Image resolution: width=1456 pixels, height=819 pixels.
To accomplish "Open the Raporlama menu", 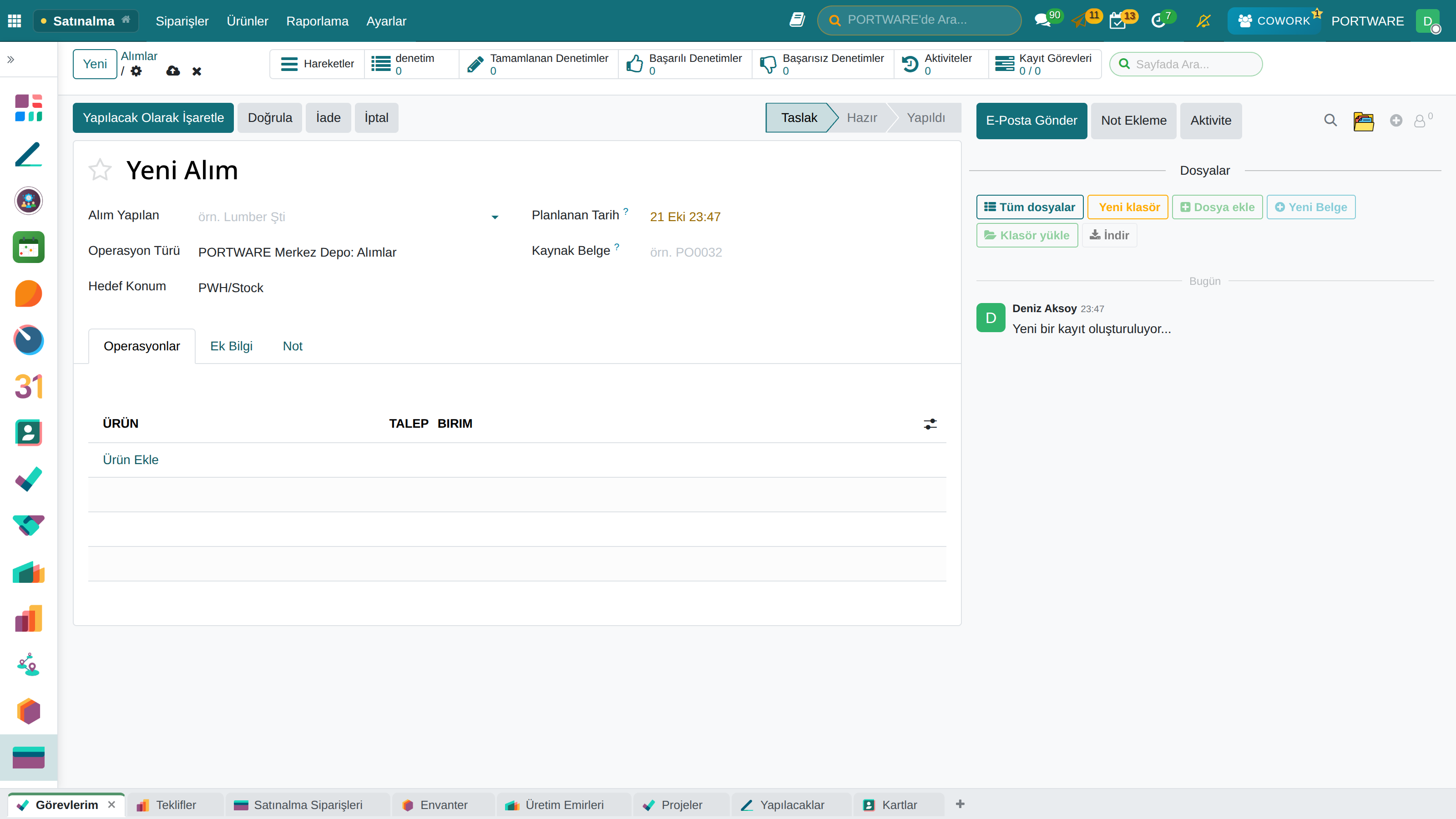I will [317, 21].
